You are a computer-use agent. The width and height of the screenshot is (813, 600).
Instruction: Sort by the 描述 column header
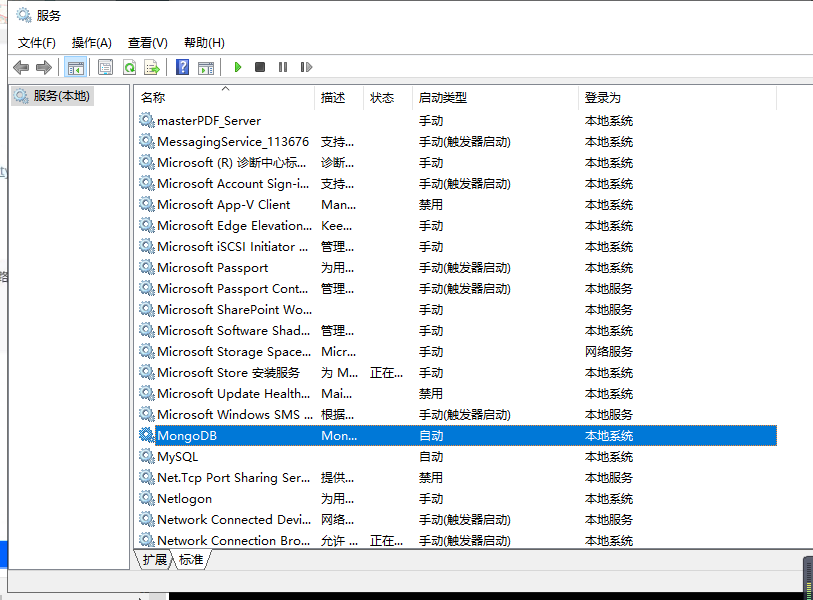pyautogui.click(x=339, y=97)
